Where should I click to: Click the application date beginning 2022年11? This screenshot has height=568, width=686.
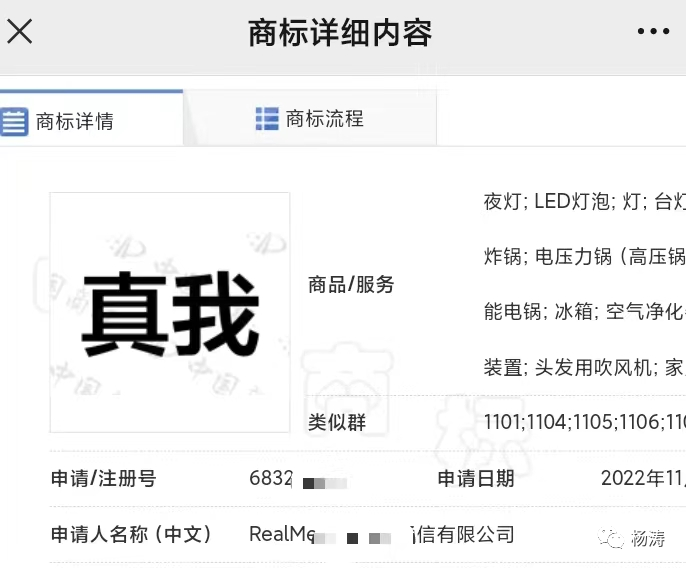[x=643, y=478]
